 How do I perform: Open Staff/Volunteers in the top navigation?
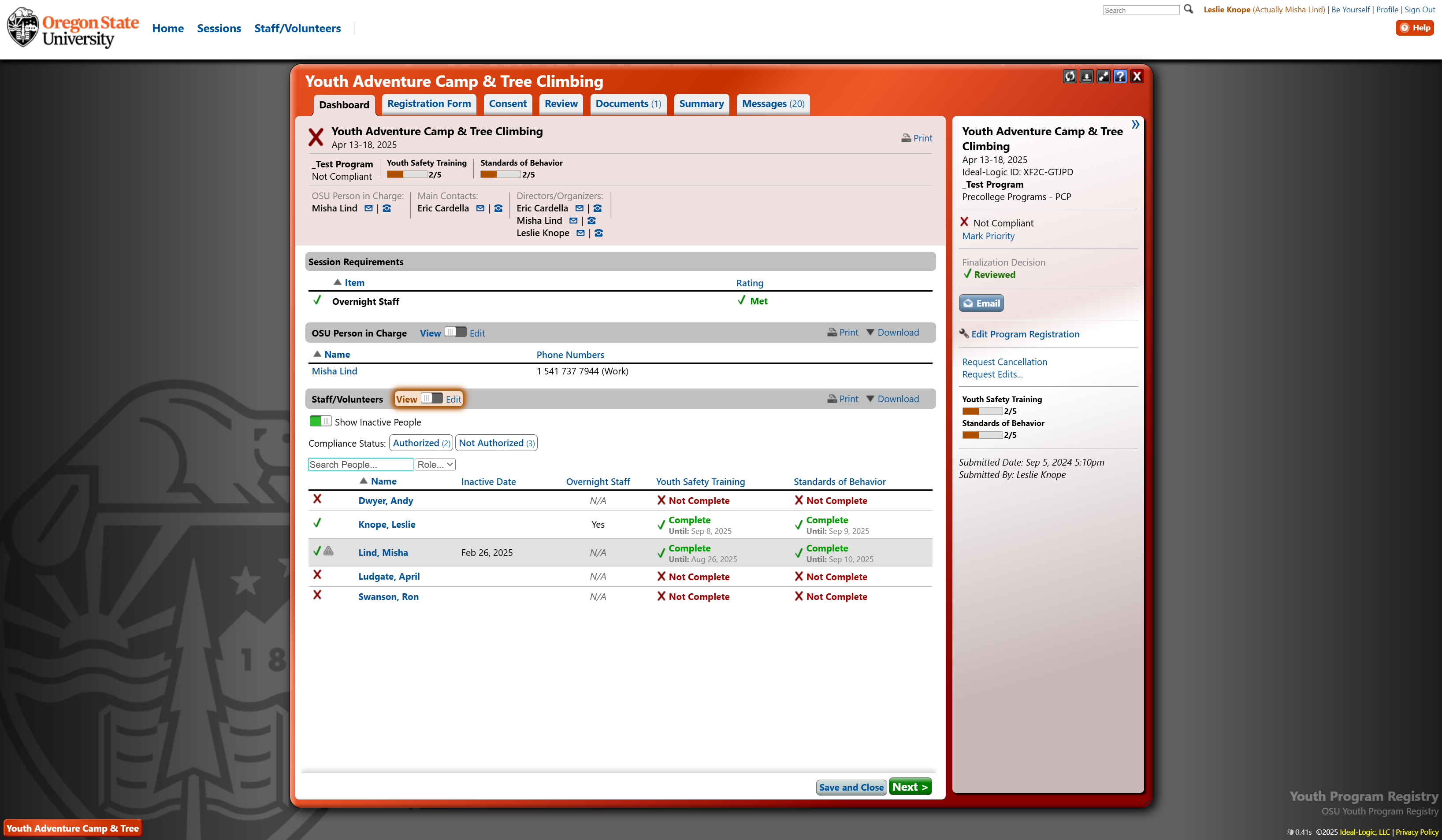click(x=297, y=28)
